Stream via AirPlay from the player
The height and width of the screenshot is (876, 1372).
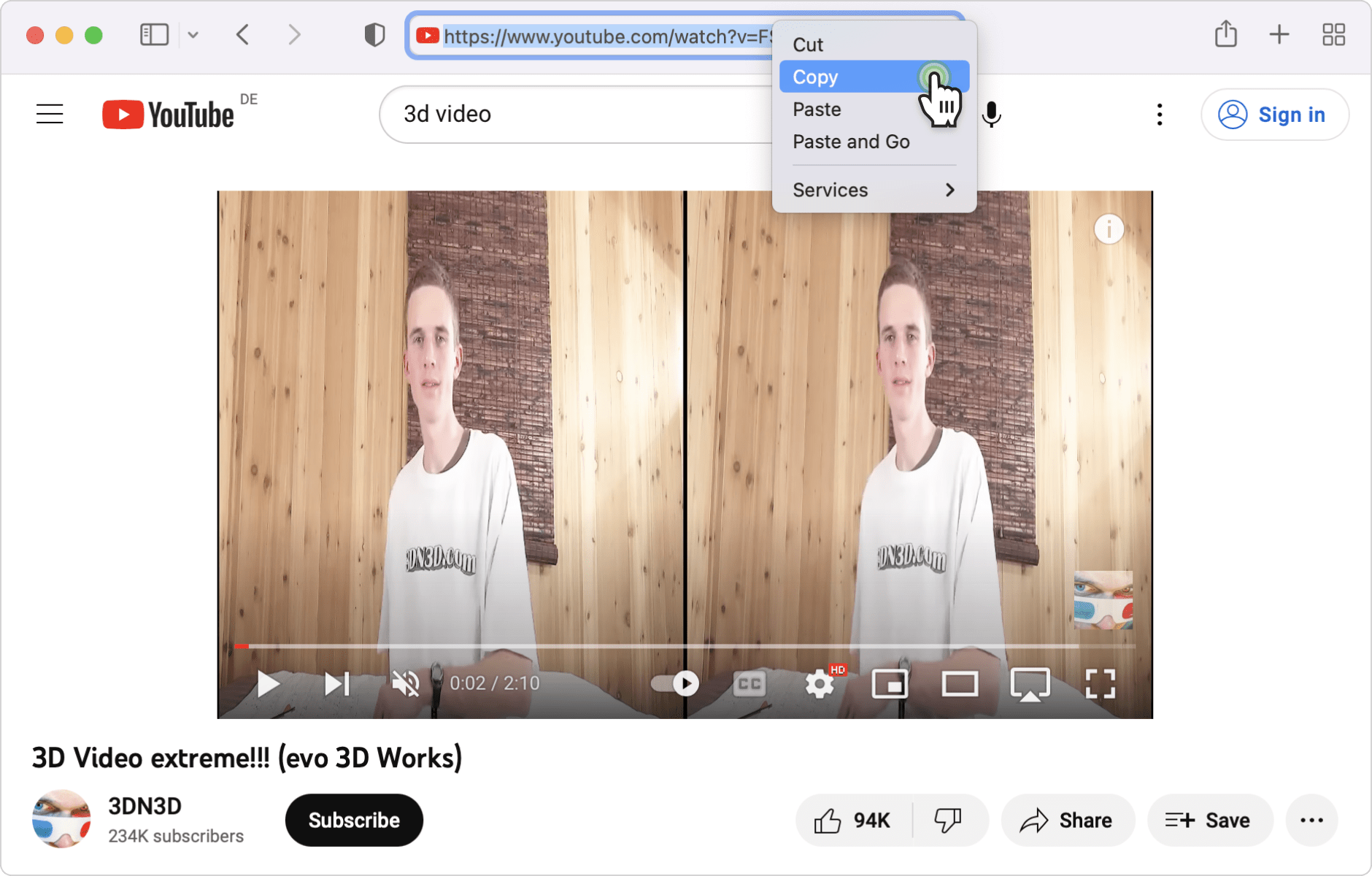(1031, 683)
